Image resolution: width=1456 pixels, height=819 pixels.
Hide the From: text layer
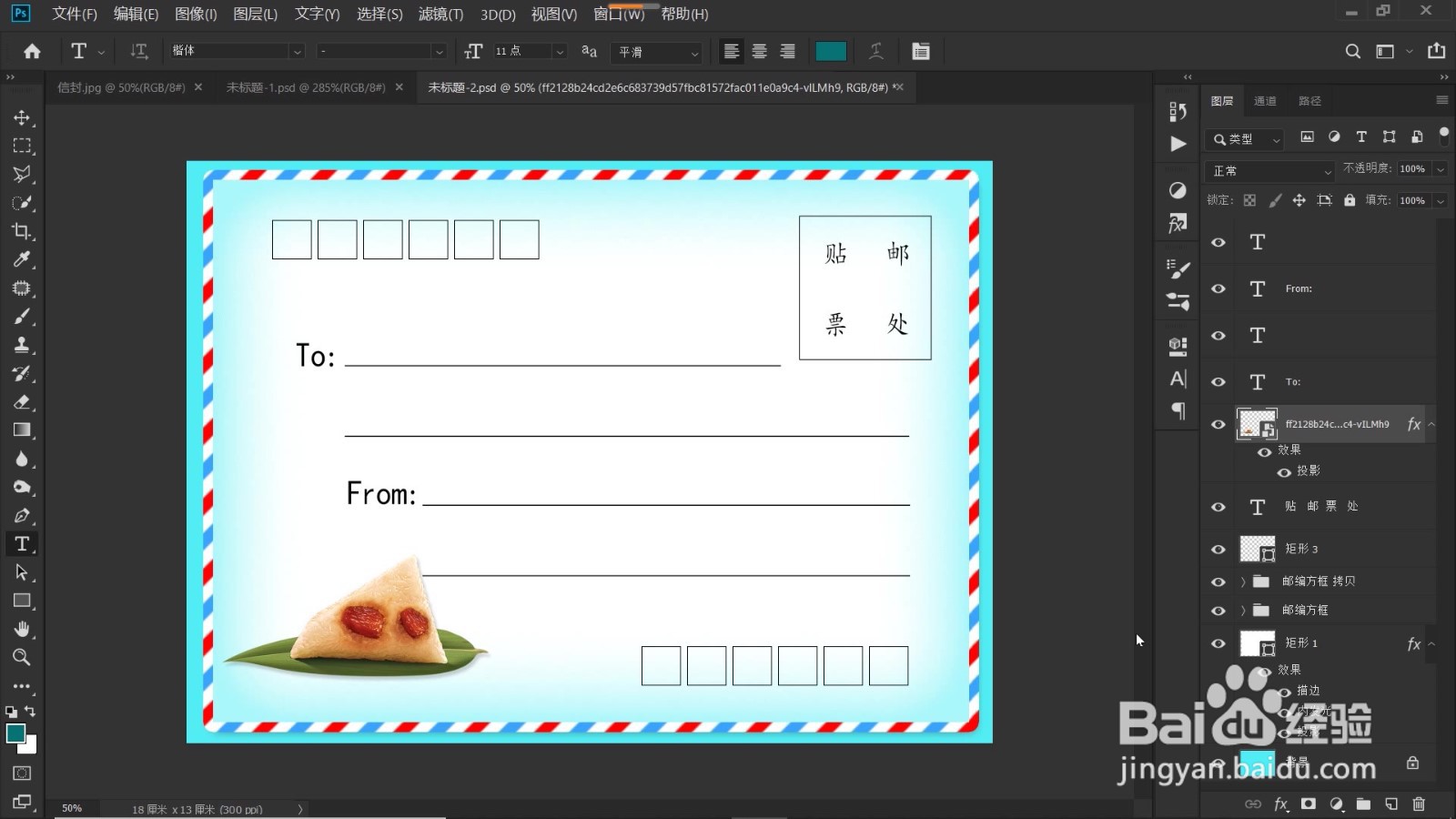pyautogui.click(x=1218, y=288)
